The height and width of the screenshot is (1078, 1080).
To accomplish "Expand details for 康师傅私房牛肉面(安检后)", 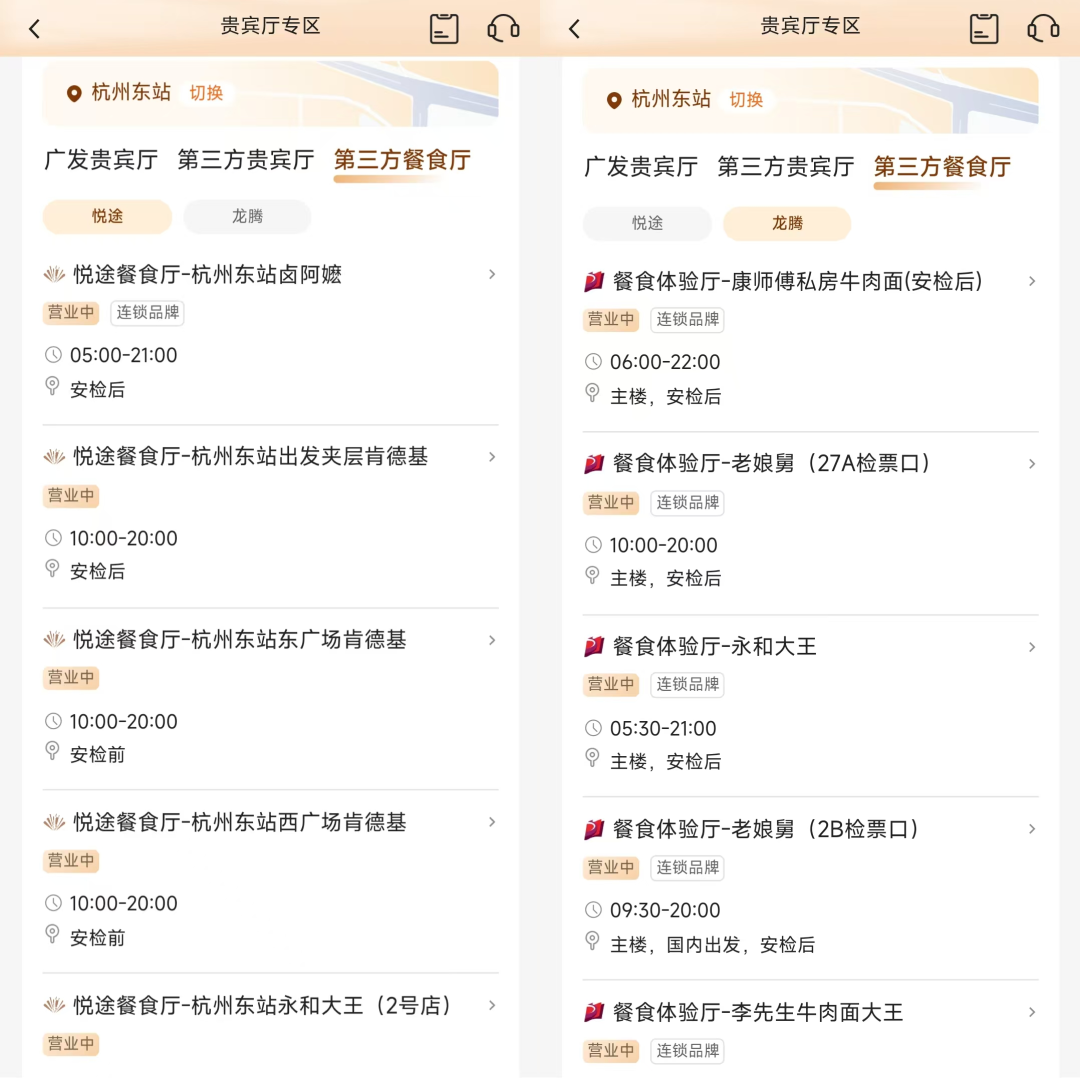I will [1032, 282].
